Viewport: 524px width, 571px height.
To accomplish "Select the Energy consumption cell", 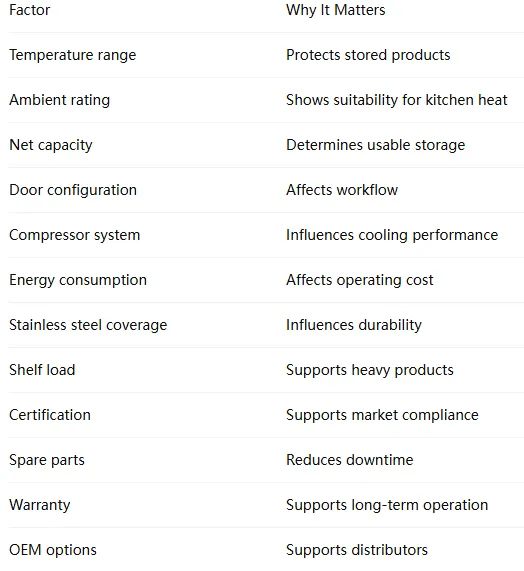I will coord(78,280).
